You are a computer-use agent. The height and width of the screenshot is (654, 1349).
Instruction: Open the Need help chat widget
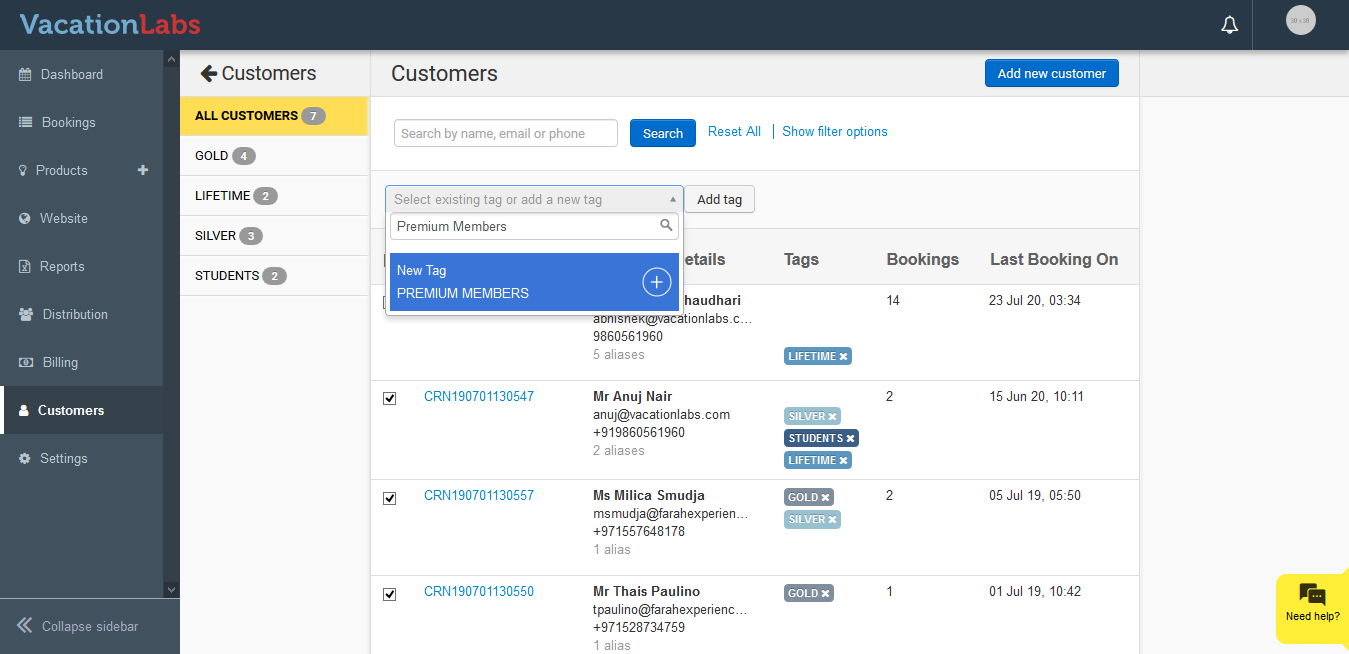(1312, 603)
